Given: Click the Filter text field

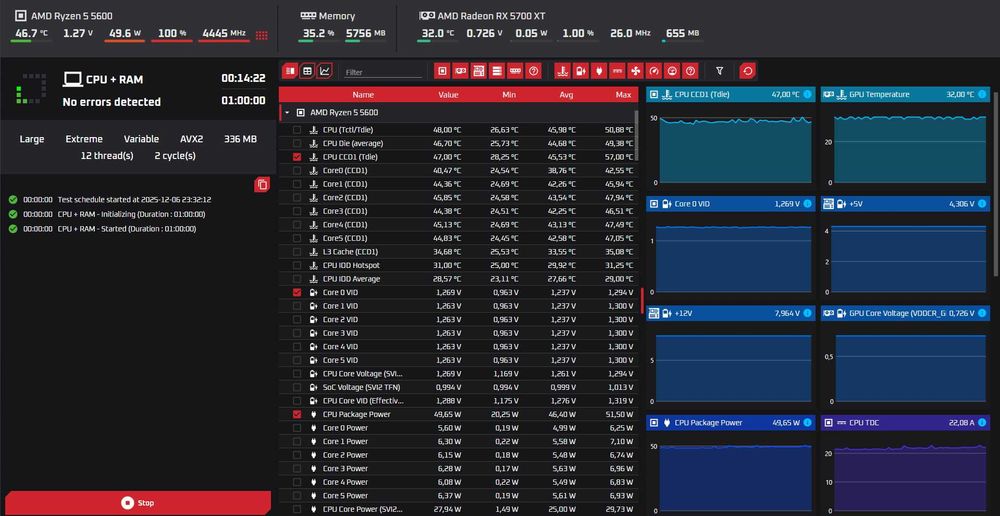Looking at the screenshot, I should pyautogui.click(x=383, y=72).
